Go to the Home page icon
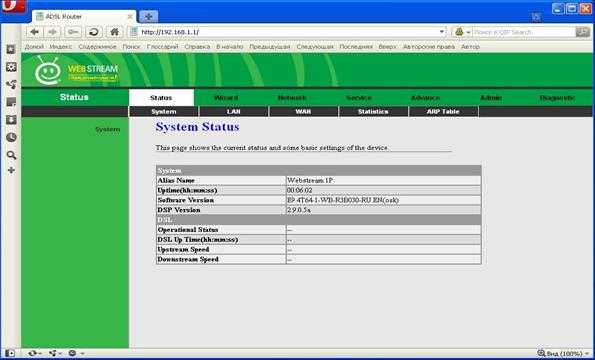Screen dimensions: 595x360 (114, 32)
